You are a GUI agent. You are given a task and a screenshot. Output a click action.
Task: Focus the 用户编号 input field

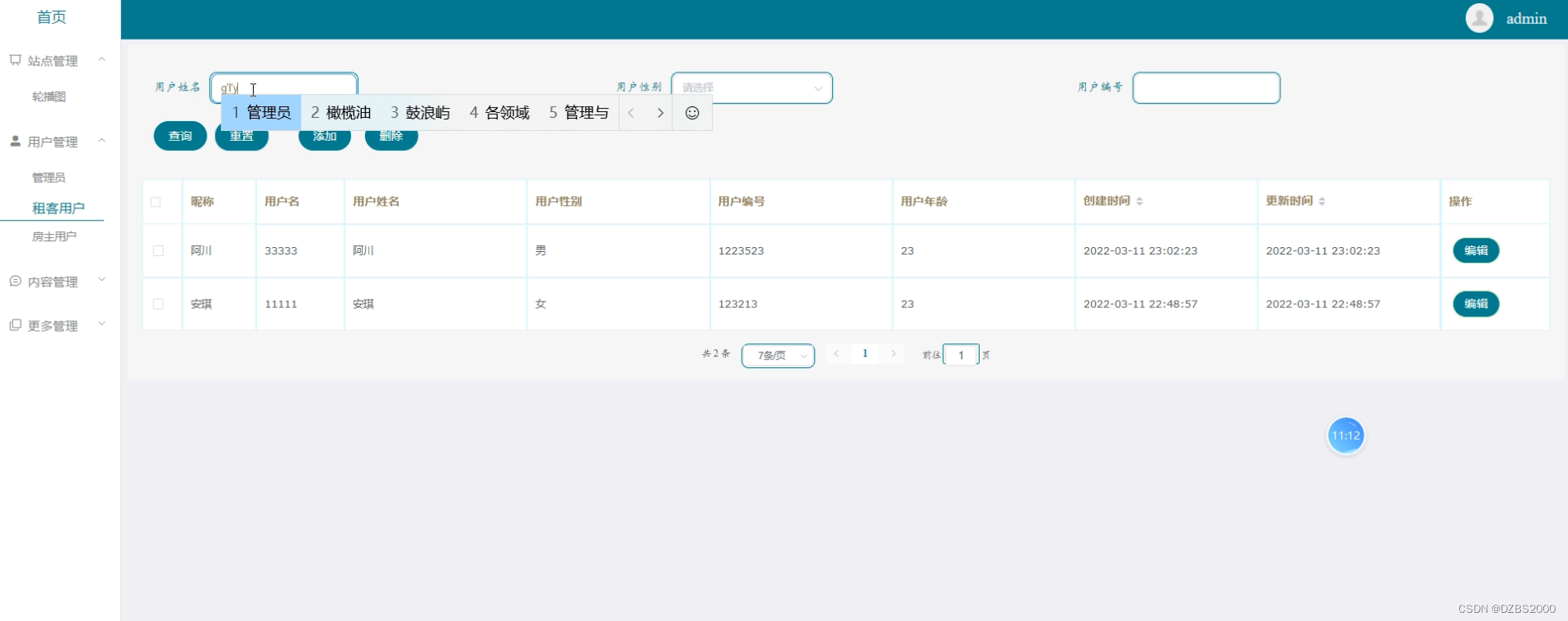point(1206,87)
